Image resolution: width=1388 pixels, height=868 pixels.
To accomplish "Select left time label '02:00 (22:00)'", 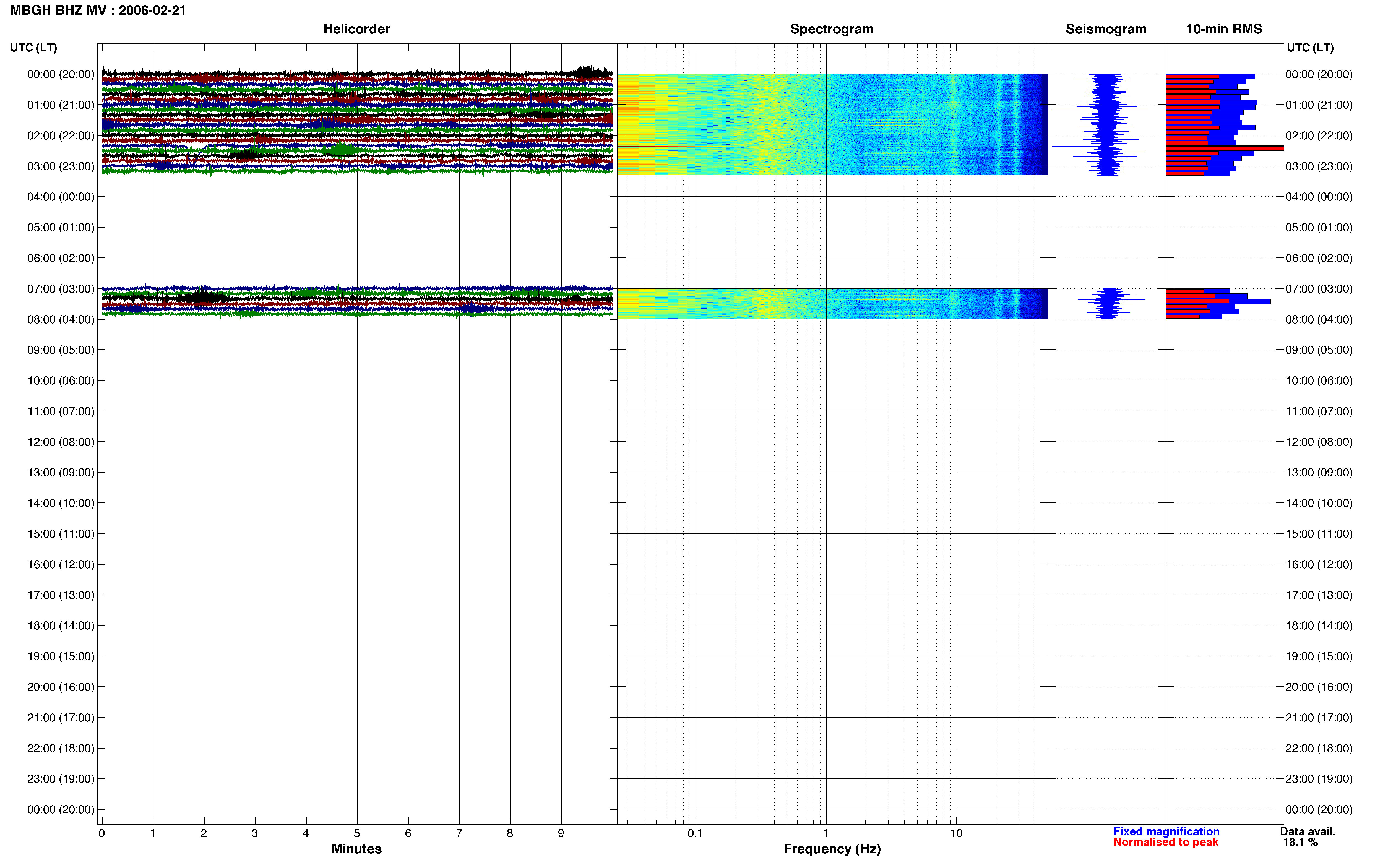I will pos(61,135).
